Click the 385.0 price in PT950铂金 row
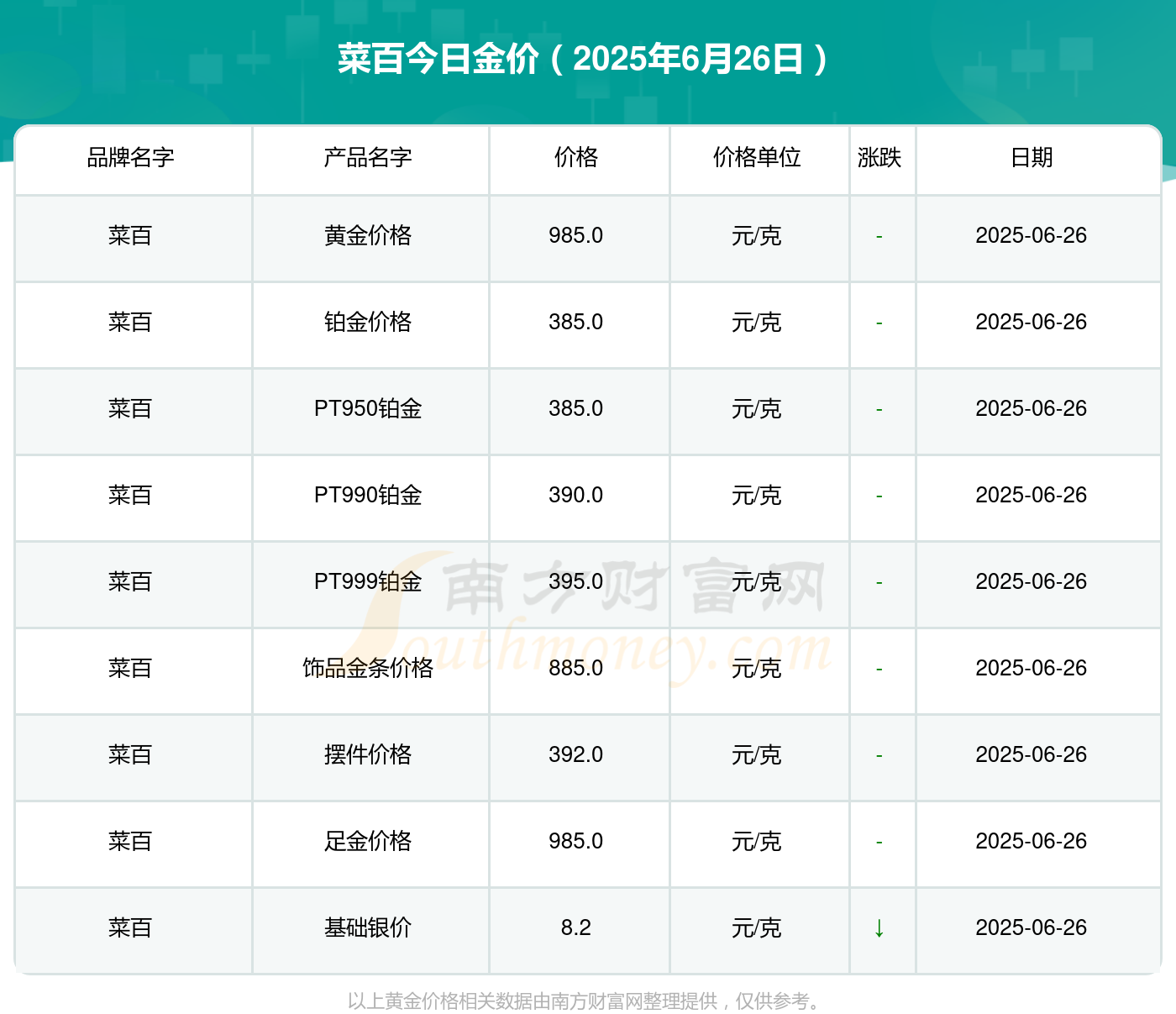Viewport: 1176px width, 1014px height. point(576,408)
